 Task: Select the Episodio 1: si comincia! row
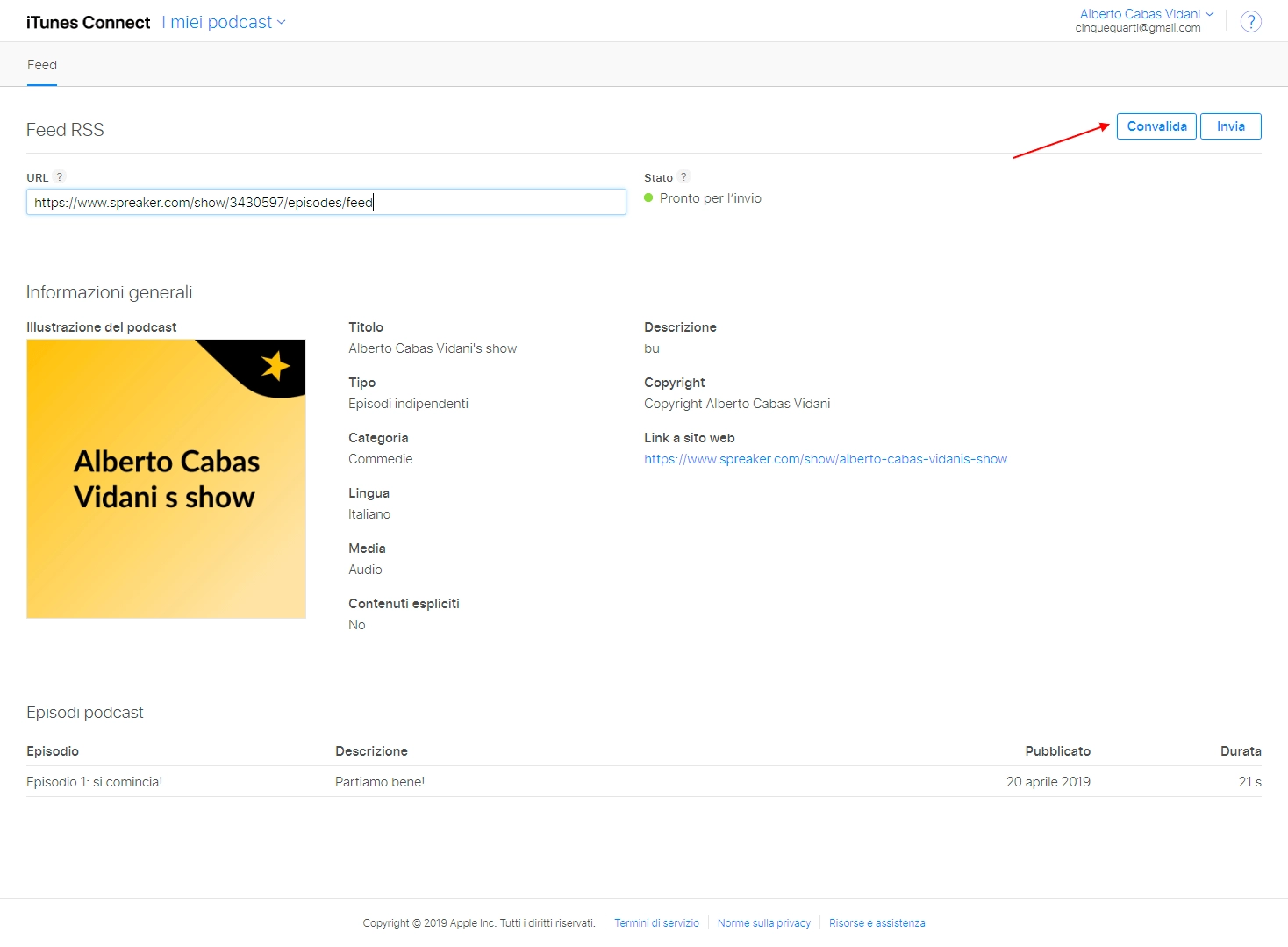click(95, 782)
